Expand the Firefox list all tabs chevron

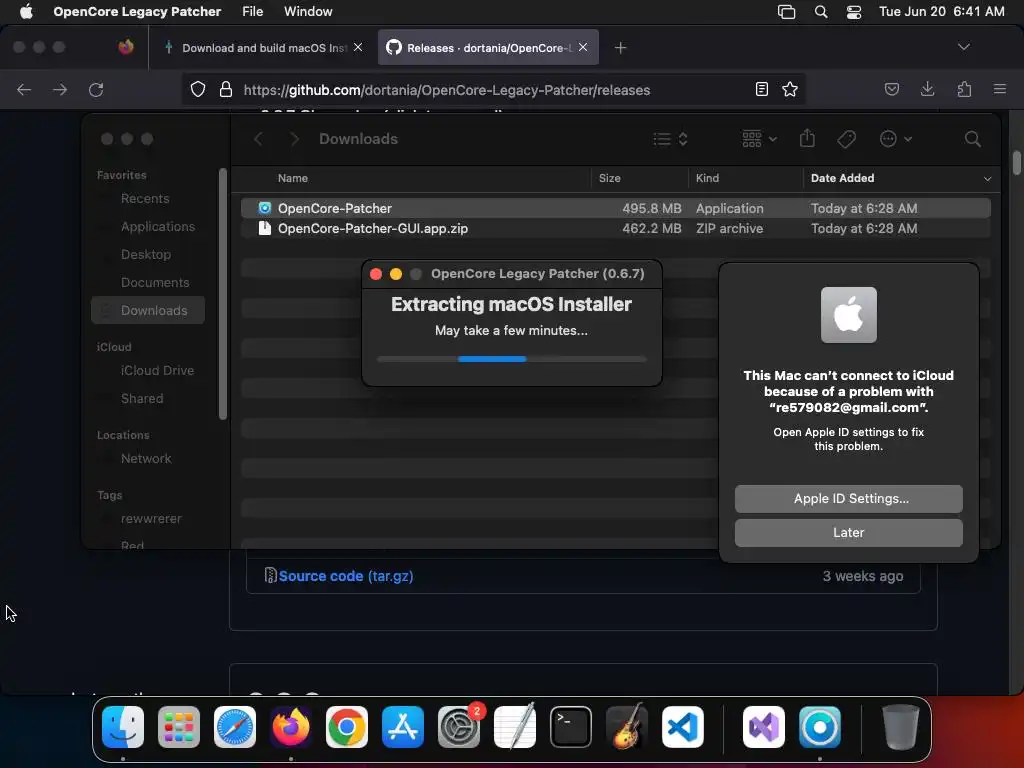[963, 47]
